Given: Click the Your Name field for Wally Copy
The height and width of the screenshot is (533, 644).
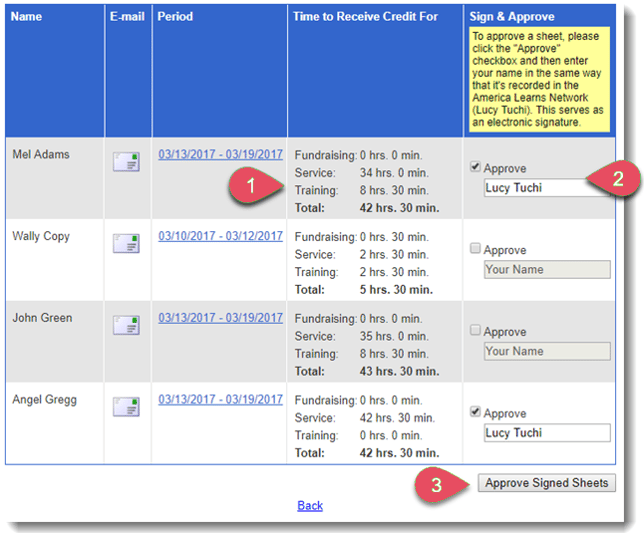Looking at the screenshot, I should pos(545,269).
